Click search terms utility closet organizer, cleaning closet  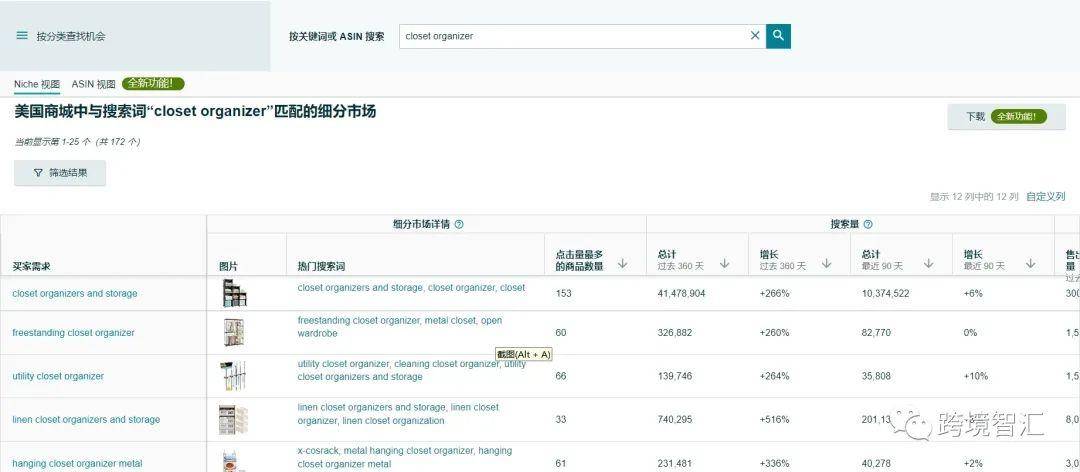[412, 370]
